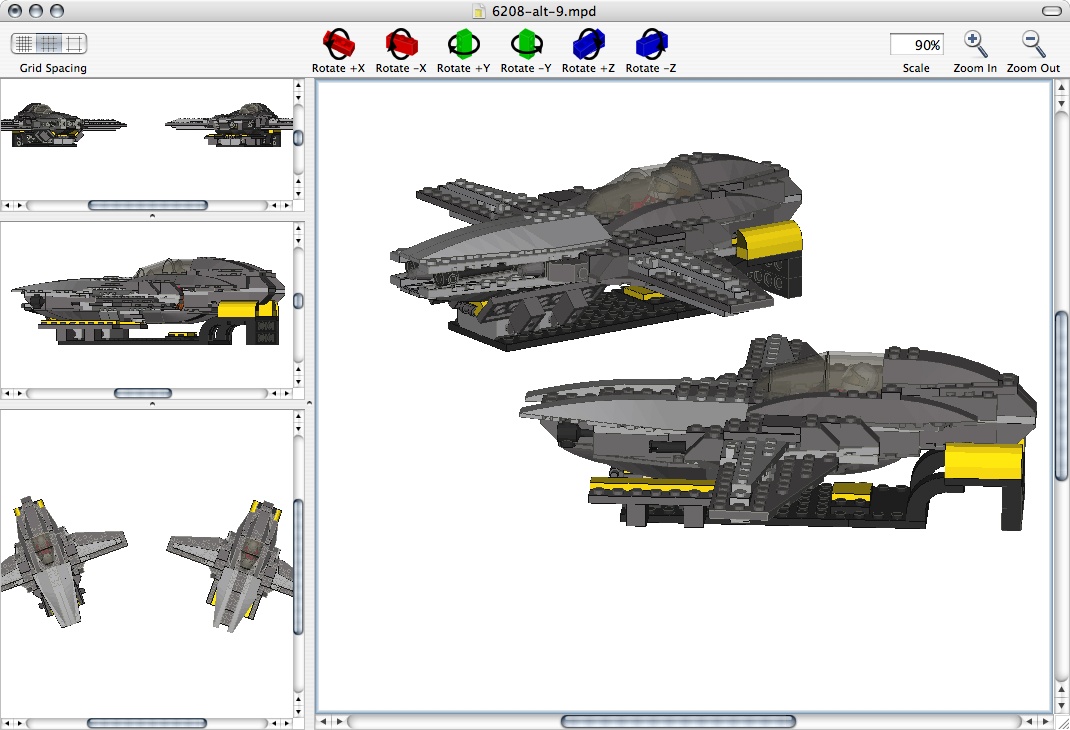Select the coarse grid spacing segment
1070x730 pixels.
click(74, 43)
